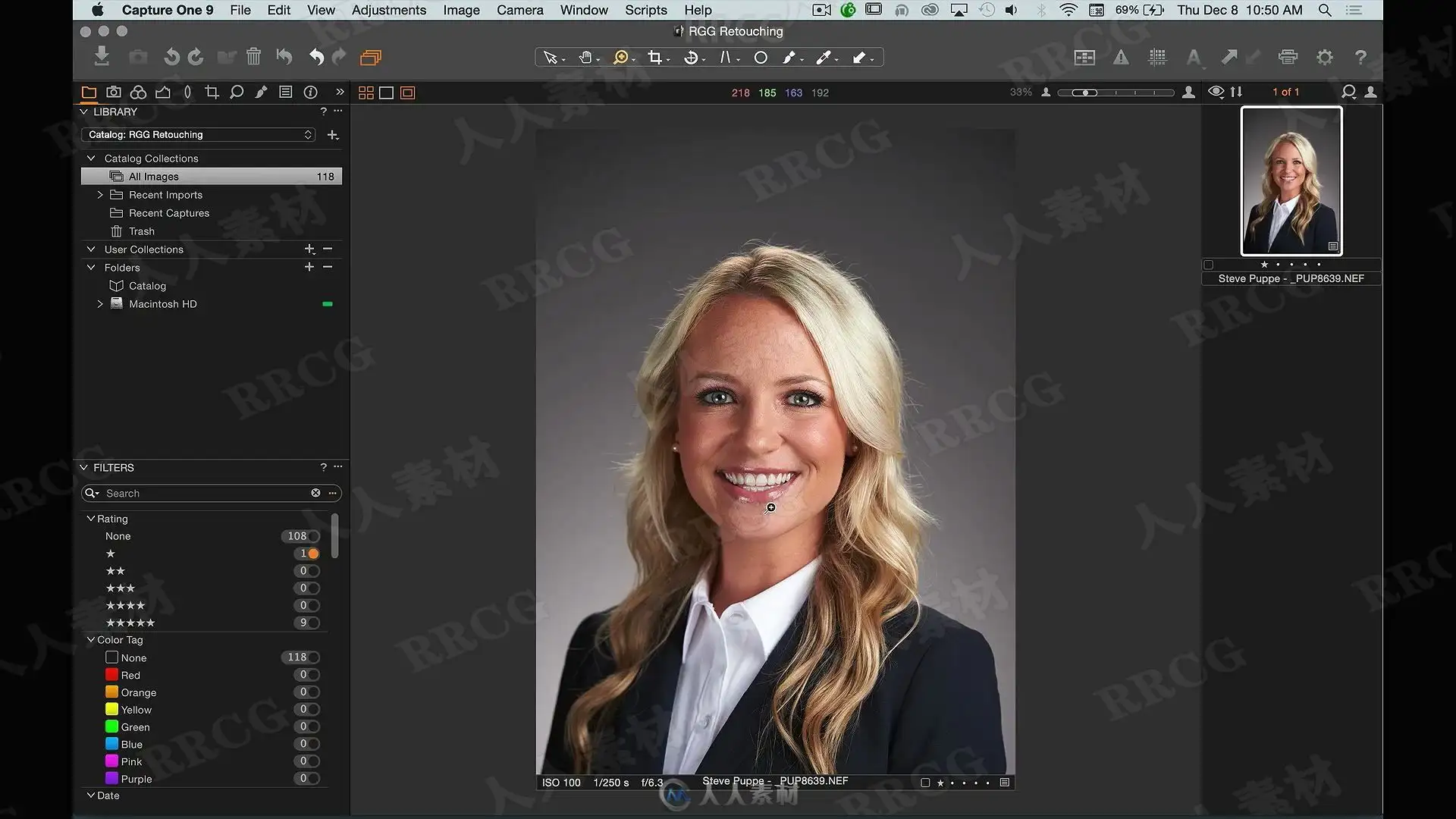Toggle the grid overlay icon

(x=1157, y=58)
